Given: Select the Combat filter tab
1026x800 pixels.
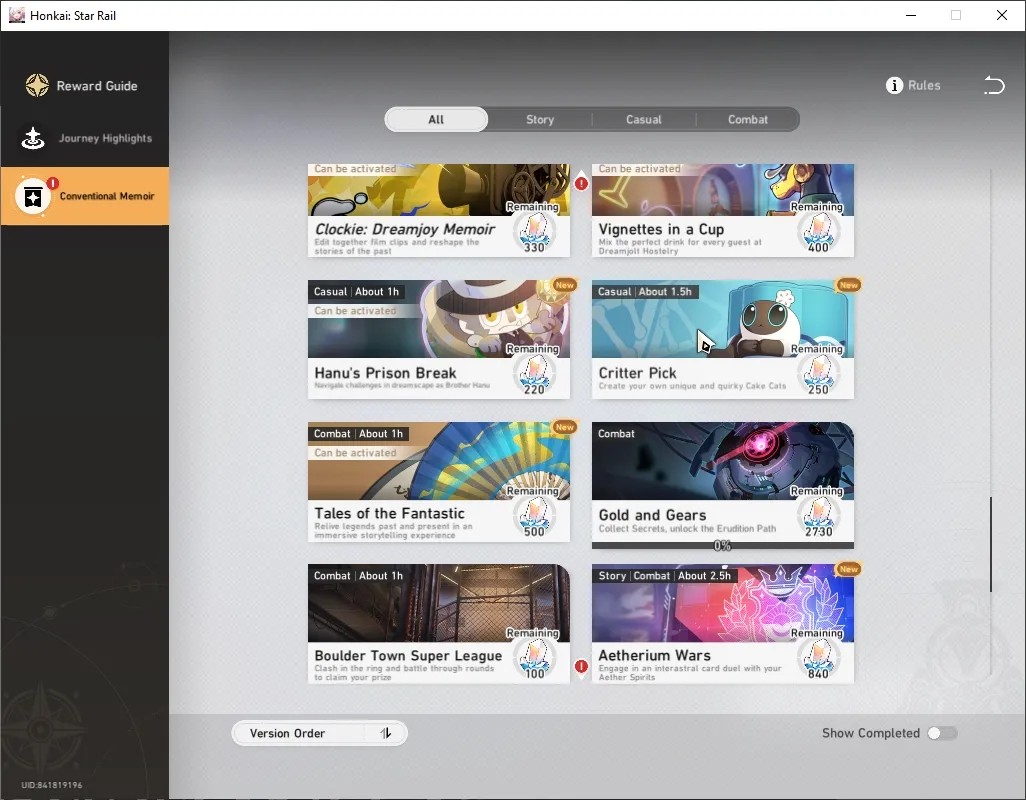Looking at the screenshot, I should click(748, 120).
